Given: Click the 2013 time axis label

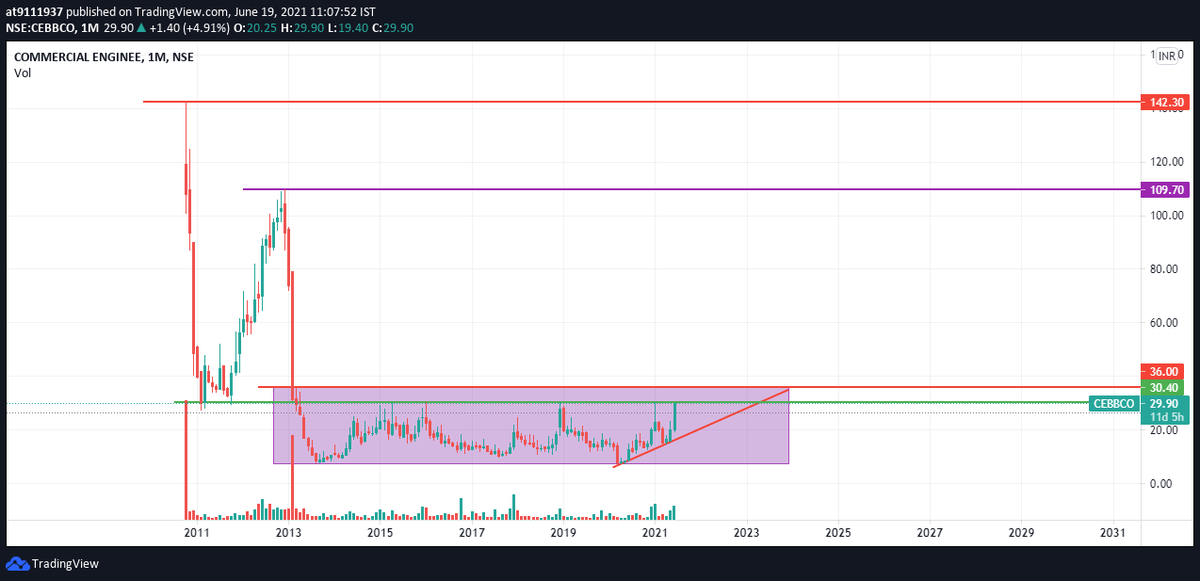Looking at the screenshot, I should click(x=288, y=533).
